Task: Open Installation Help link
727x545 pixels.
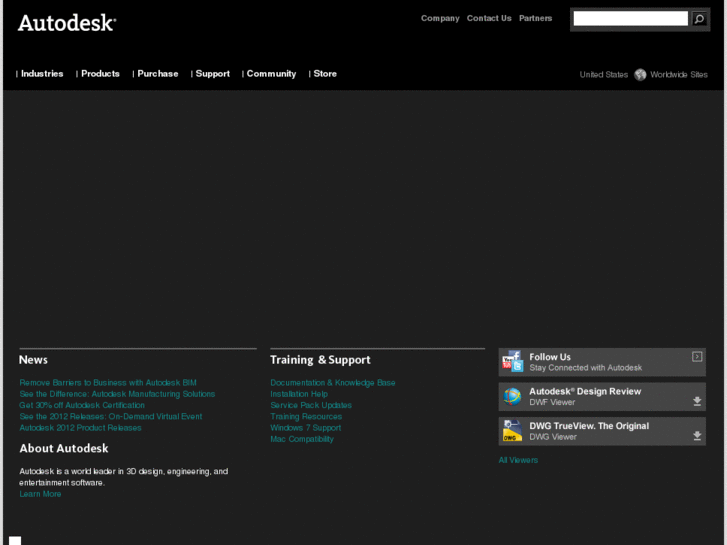Action: [x=299, y=394]
